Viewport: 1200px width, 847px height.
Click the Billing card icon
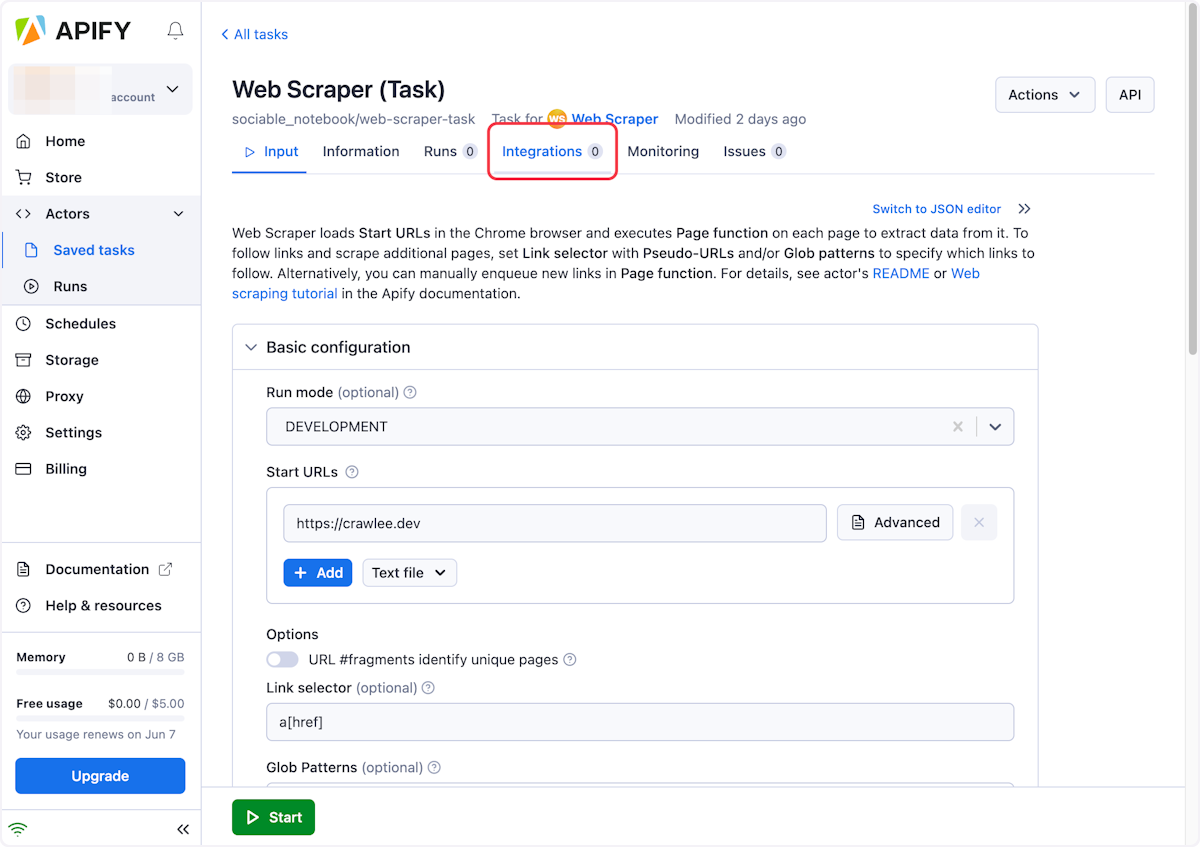point(24,469)
